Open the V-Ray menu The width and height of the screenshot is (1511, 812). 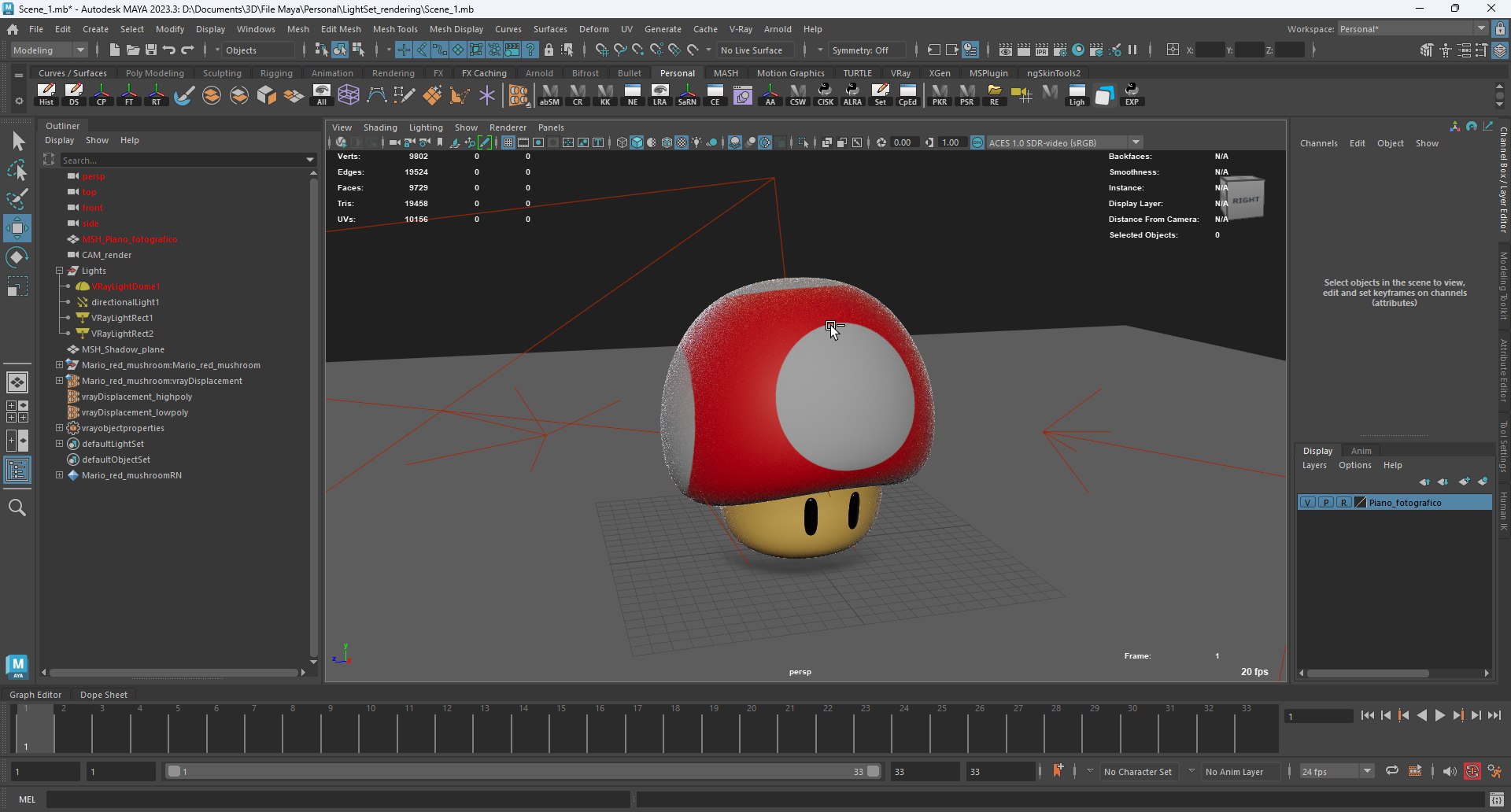pos(741,29)
